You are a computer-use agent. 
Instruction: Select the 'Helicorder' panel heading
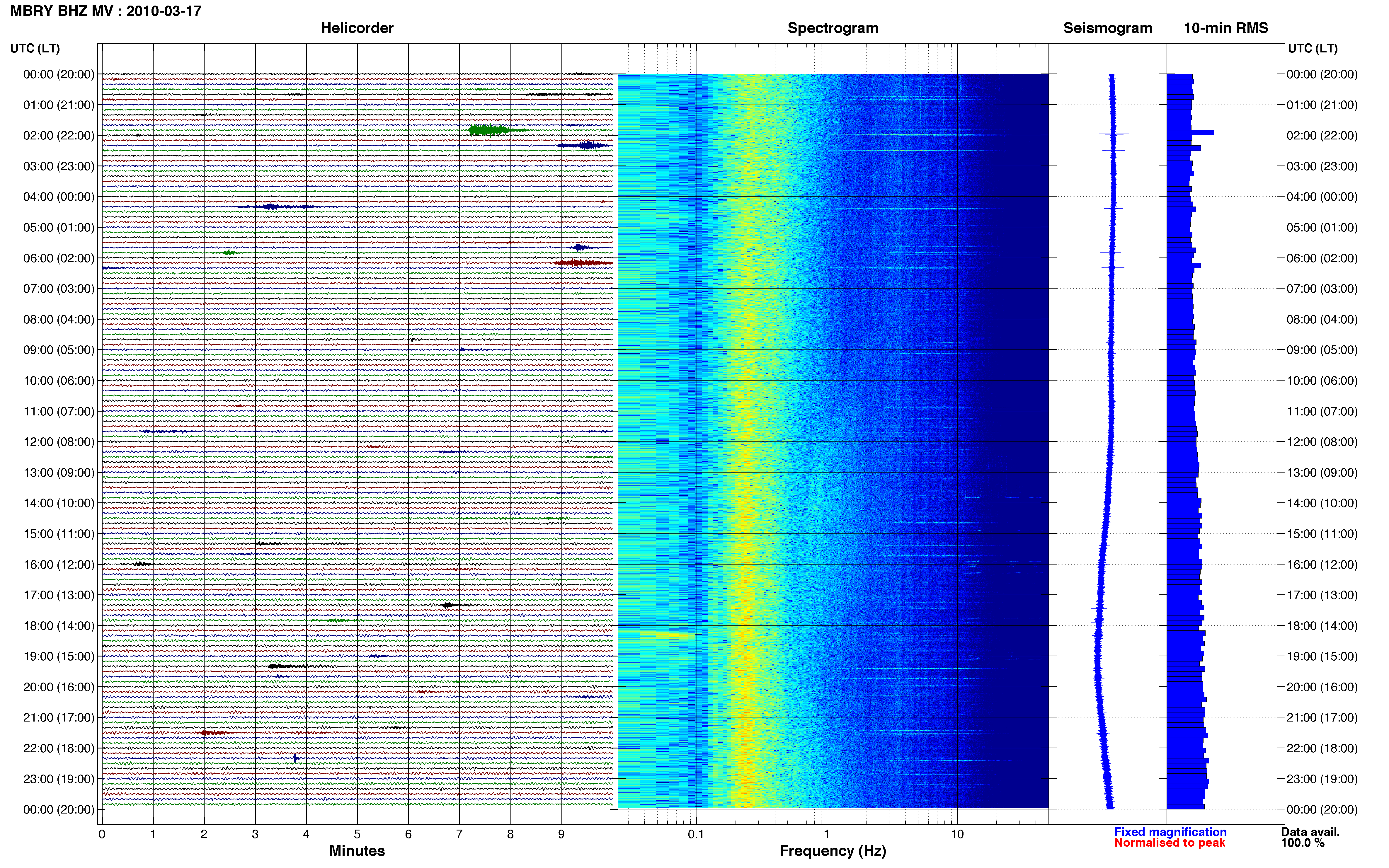357,28
